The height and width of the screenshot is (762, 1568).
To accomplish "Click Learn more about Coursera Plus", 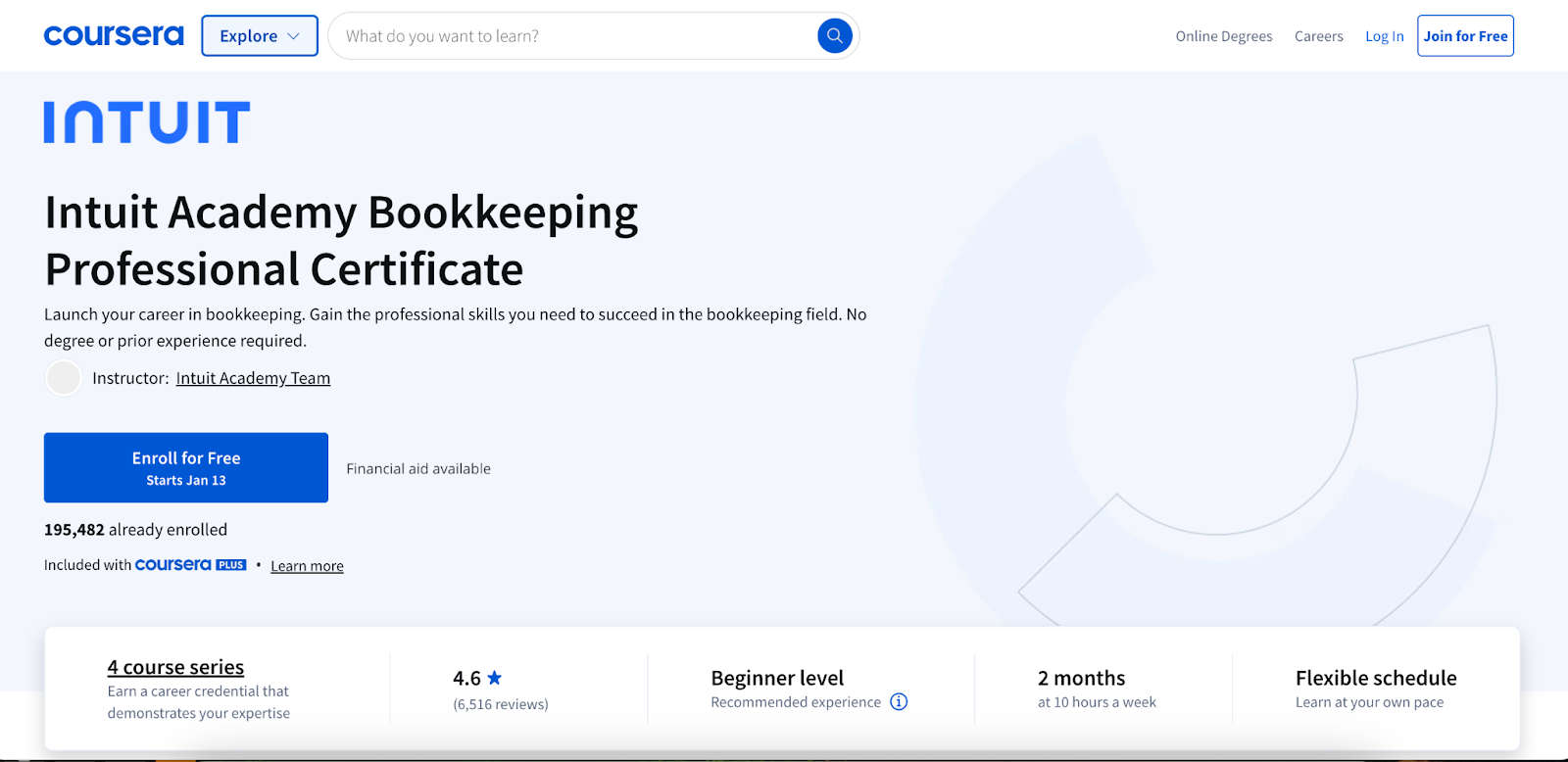I will [307, 566].
